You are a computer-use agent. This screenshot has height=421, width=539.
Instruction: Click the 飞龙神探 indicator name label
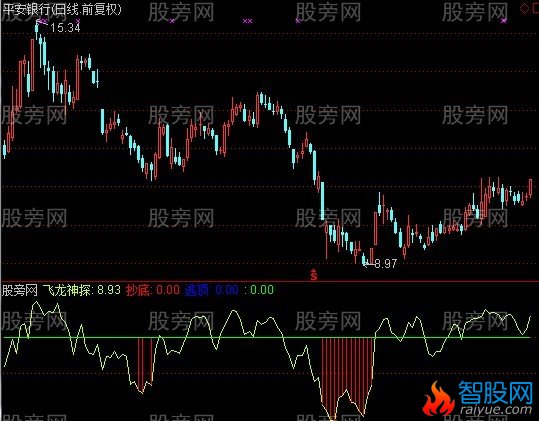pos(67,290)
